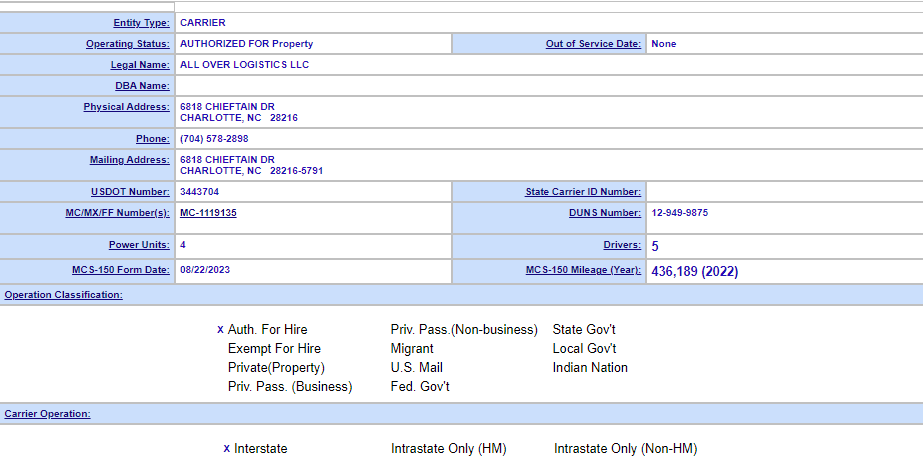Select the ALL OVER LOGISTICS LLC name
Viewport: 923px width, 462px height.
[x=244, y=65]
